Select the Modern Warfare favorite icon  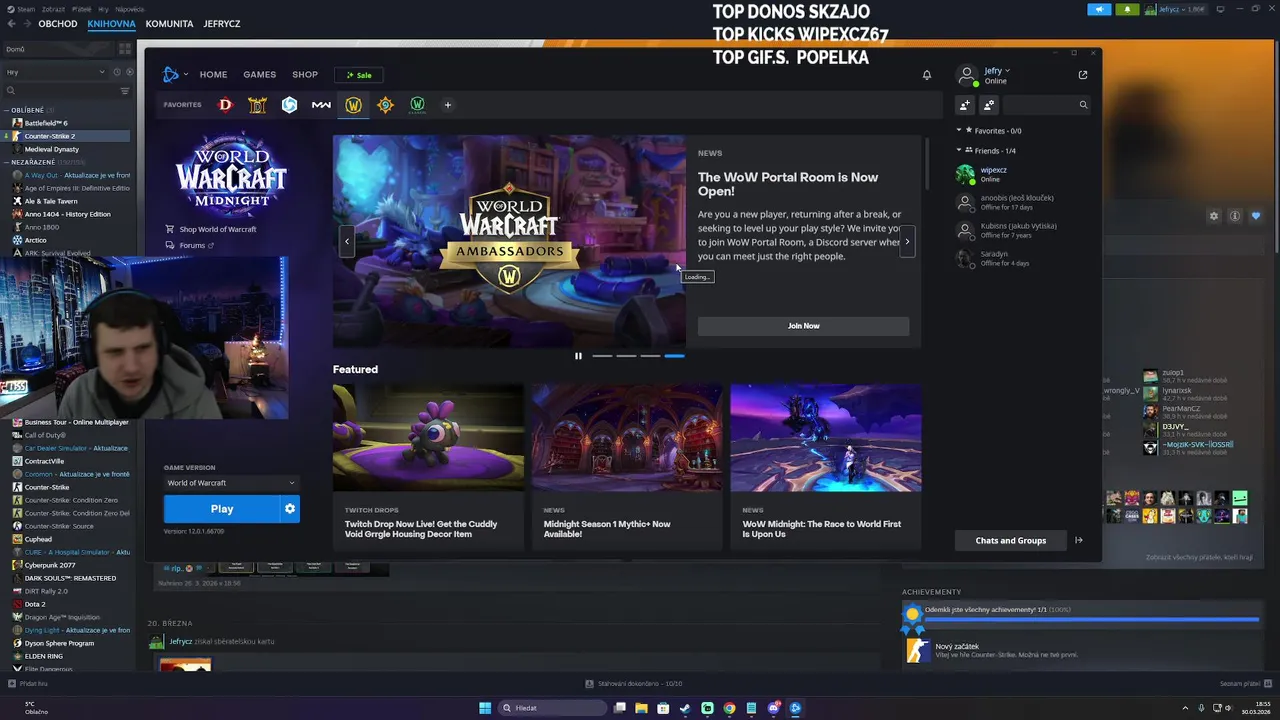coord(321,105)
